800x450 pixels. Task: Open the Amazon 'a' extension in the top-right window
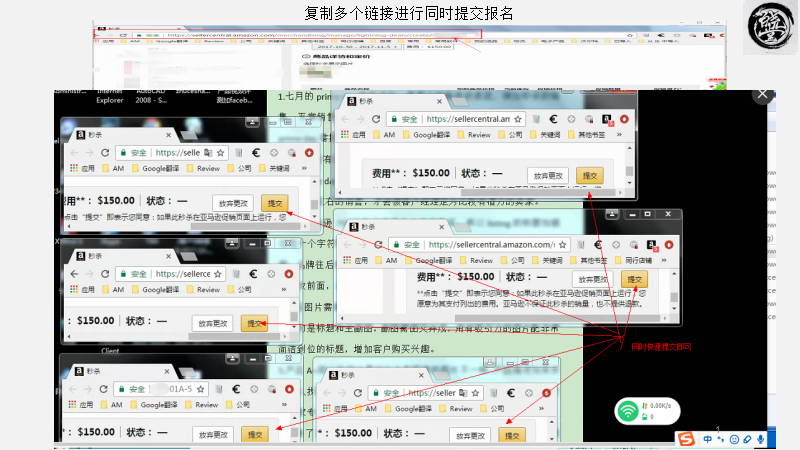607,119
